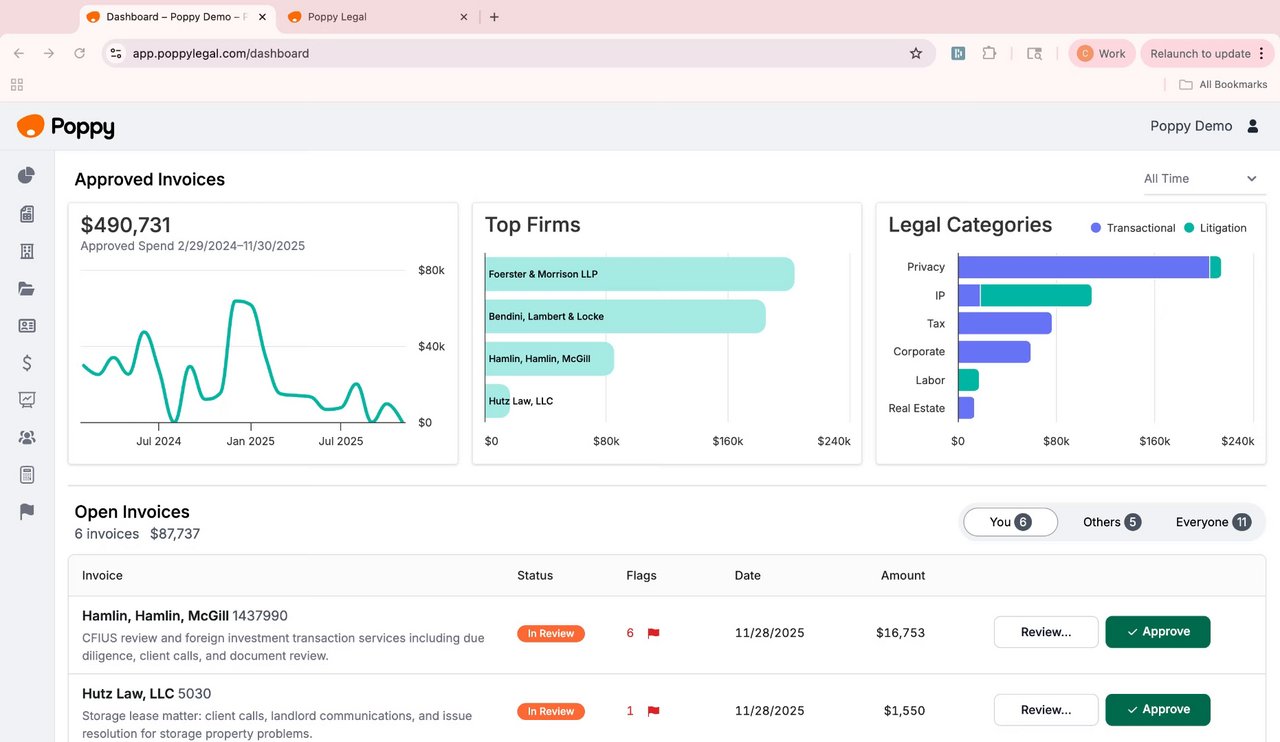The height and width of the screenshot is (742, 1280).
Task: Close the Poppy Legal tab
Action: [x=463, y=17]
